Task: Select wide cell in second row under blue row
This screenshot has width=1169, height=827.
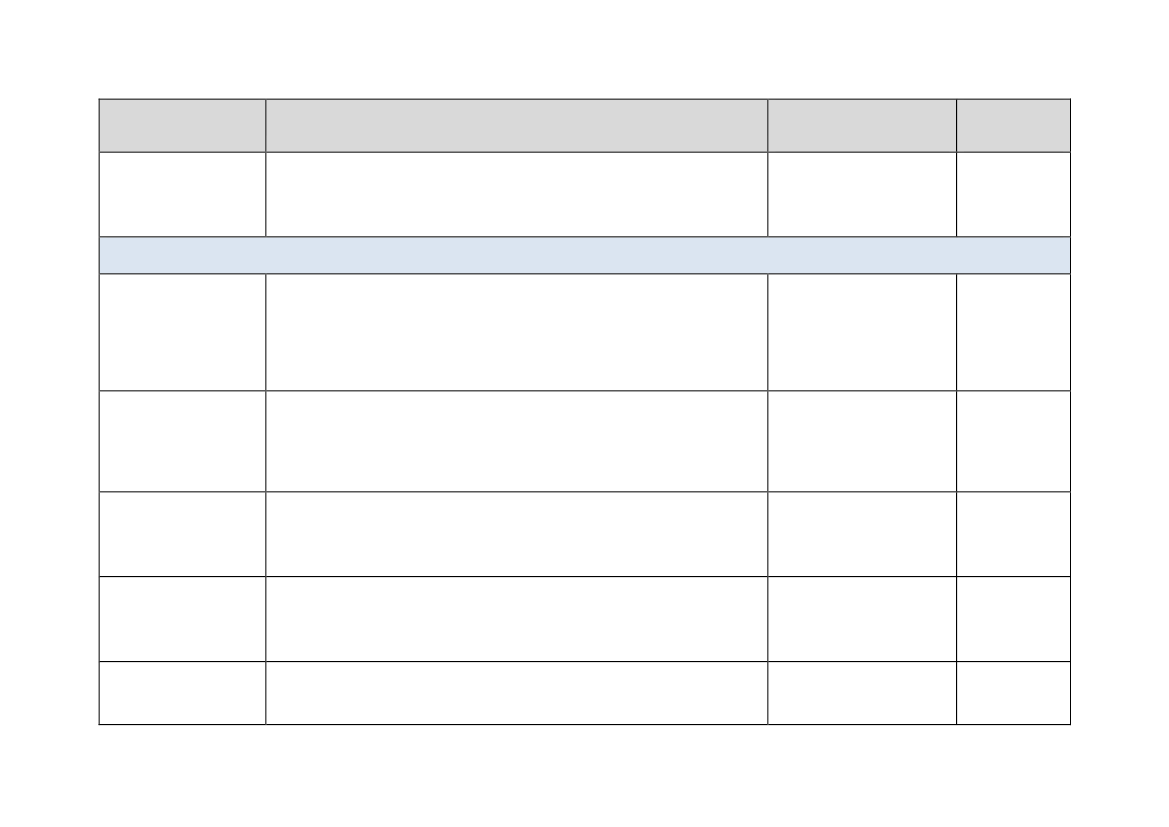Action: (x=517, y=441)
